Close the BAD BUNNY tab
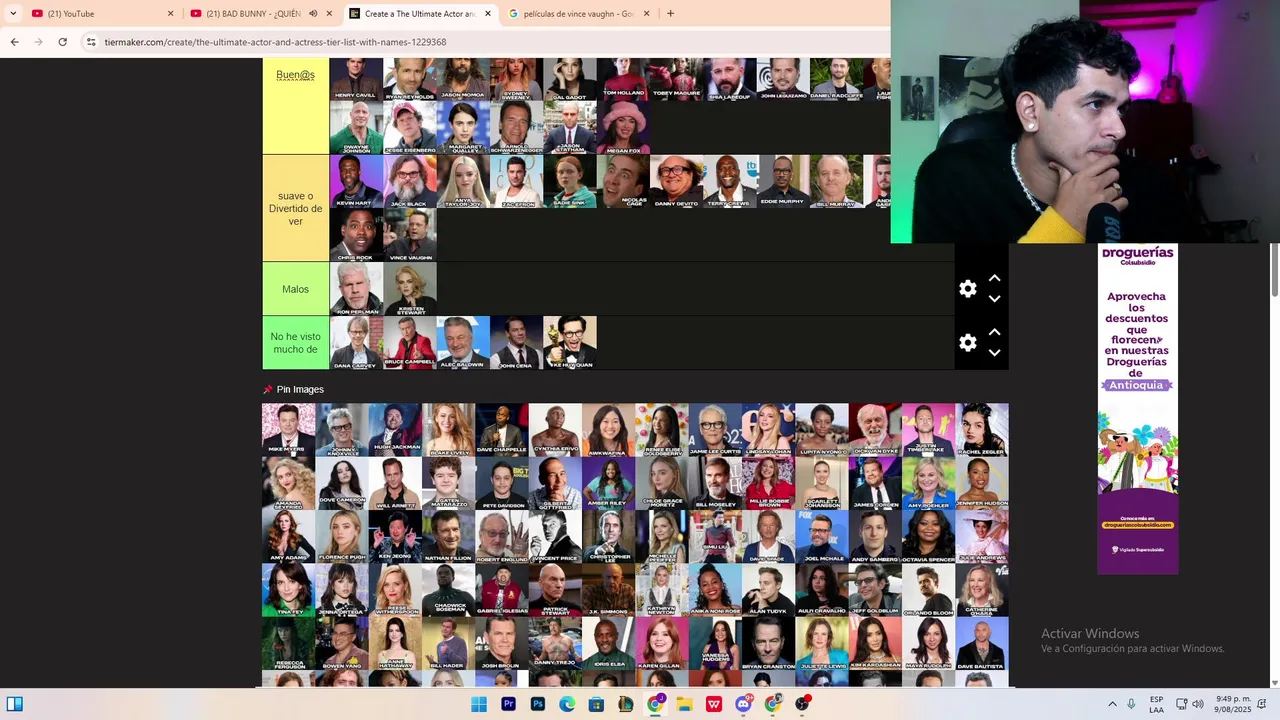 point(329,14)
